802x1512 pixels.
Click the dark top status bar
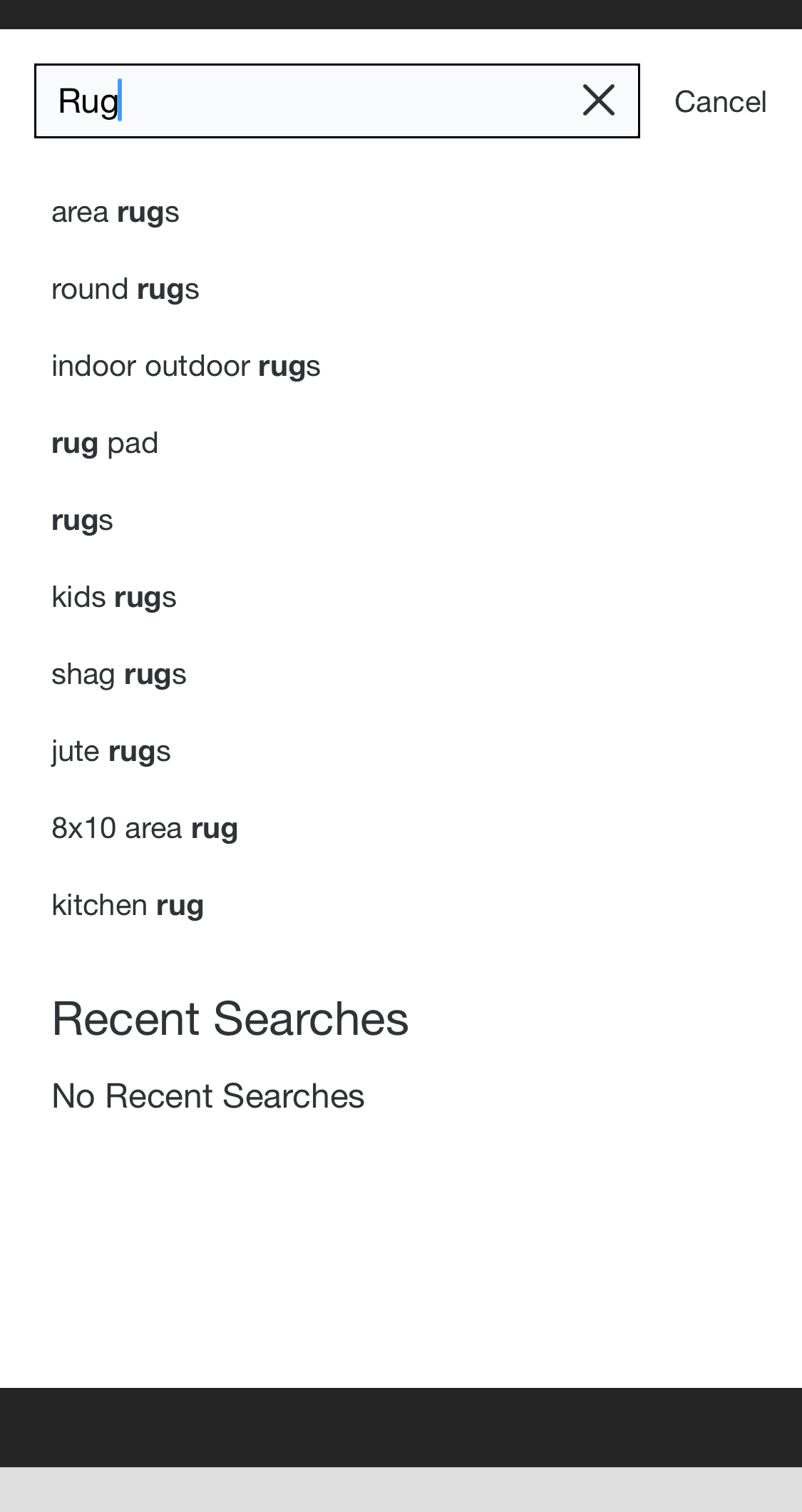[401, 14]
